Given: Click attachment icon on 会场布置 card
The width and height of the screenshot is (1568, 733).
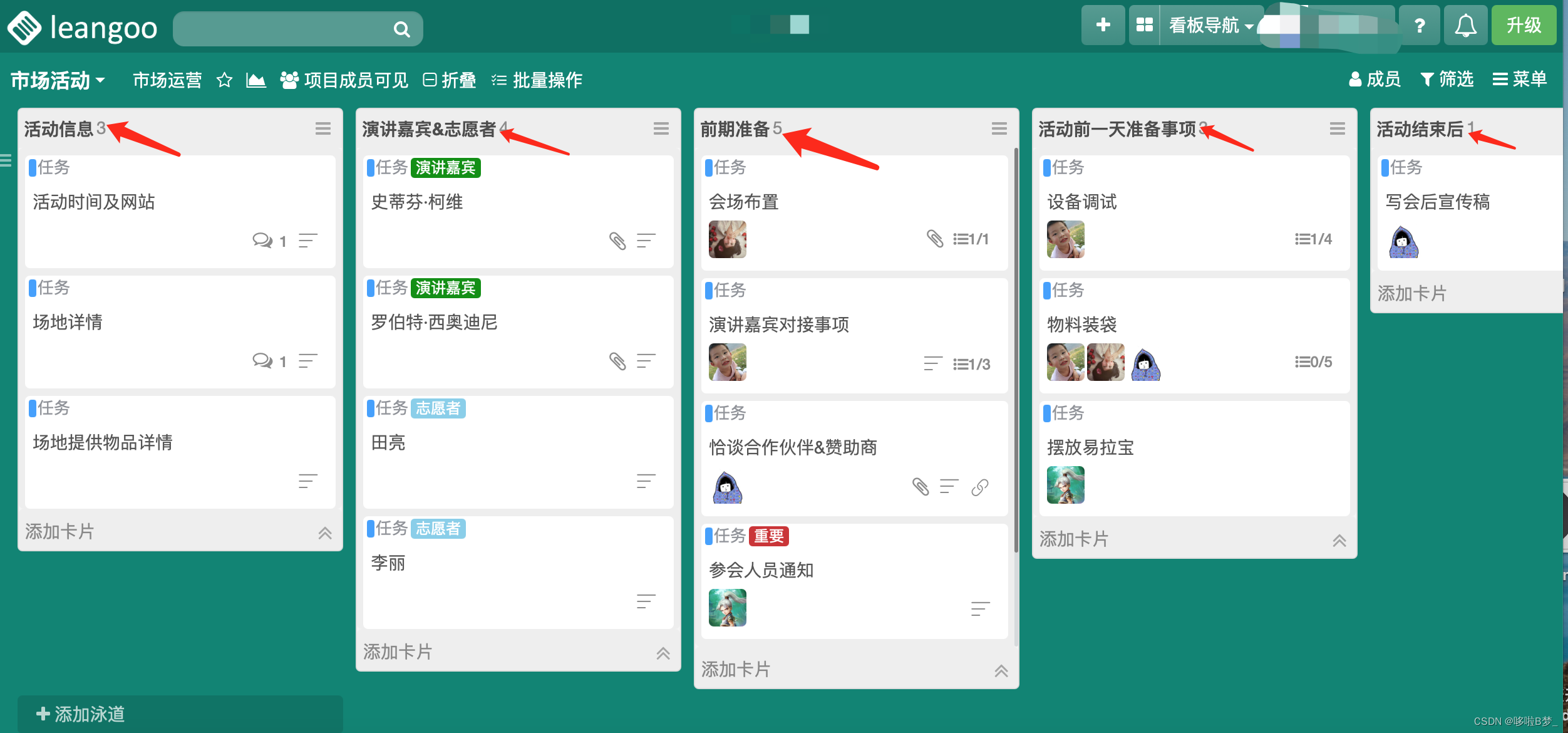Looking at the screenshot, I should [x=935, y=239].
